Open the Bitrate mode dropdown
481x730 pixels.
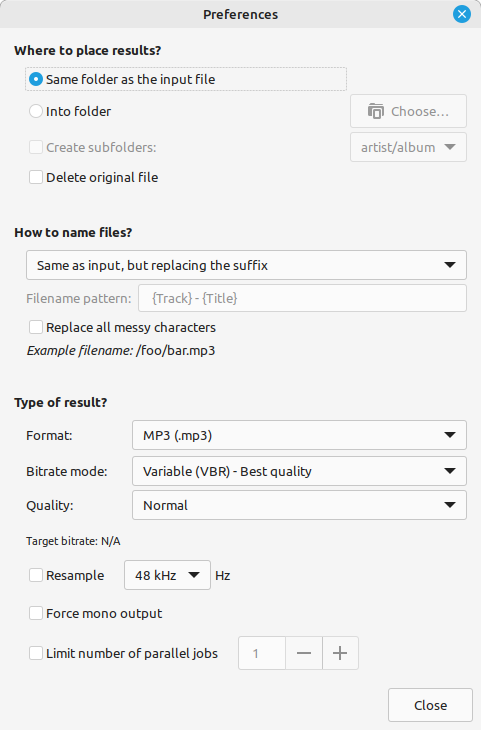click(299, 471)
